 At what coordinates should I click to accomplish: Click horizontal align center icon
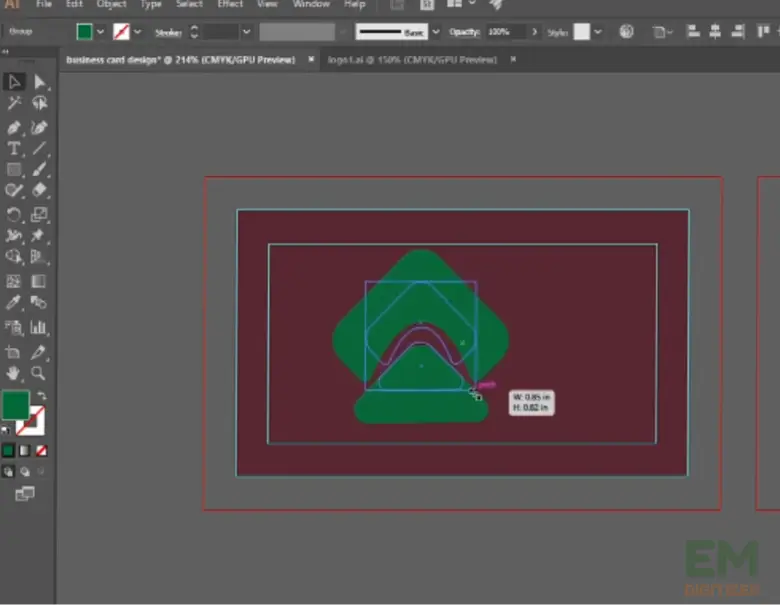click(x=715, y=32)
